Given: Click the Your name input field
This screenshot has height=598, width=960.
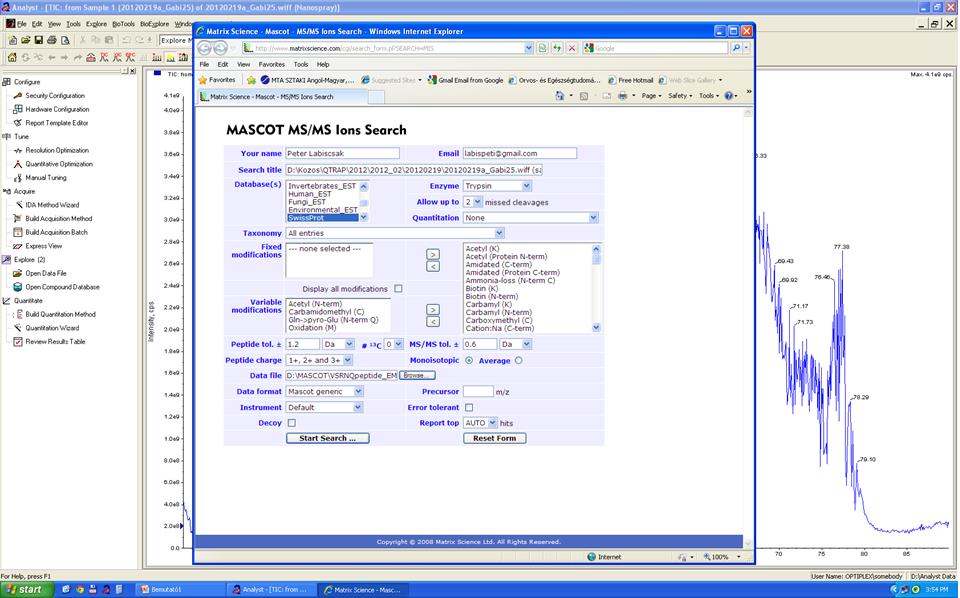Looking at the screenshot, I should 342,154.
